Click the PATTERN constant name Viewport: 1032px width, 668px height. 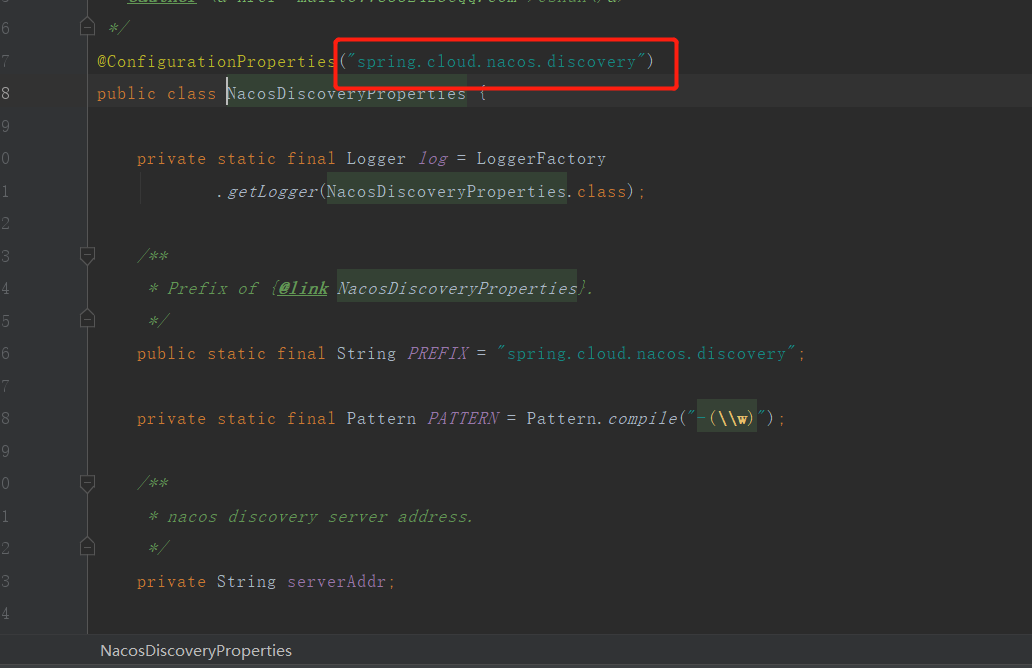(463, 419)
